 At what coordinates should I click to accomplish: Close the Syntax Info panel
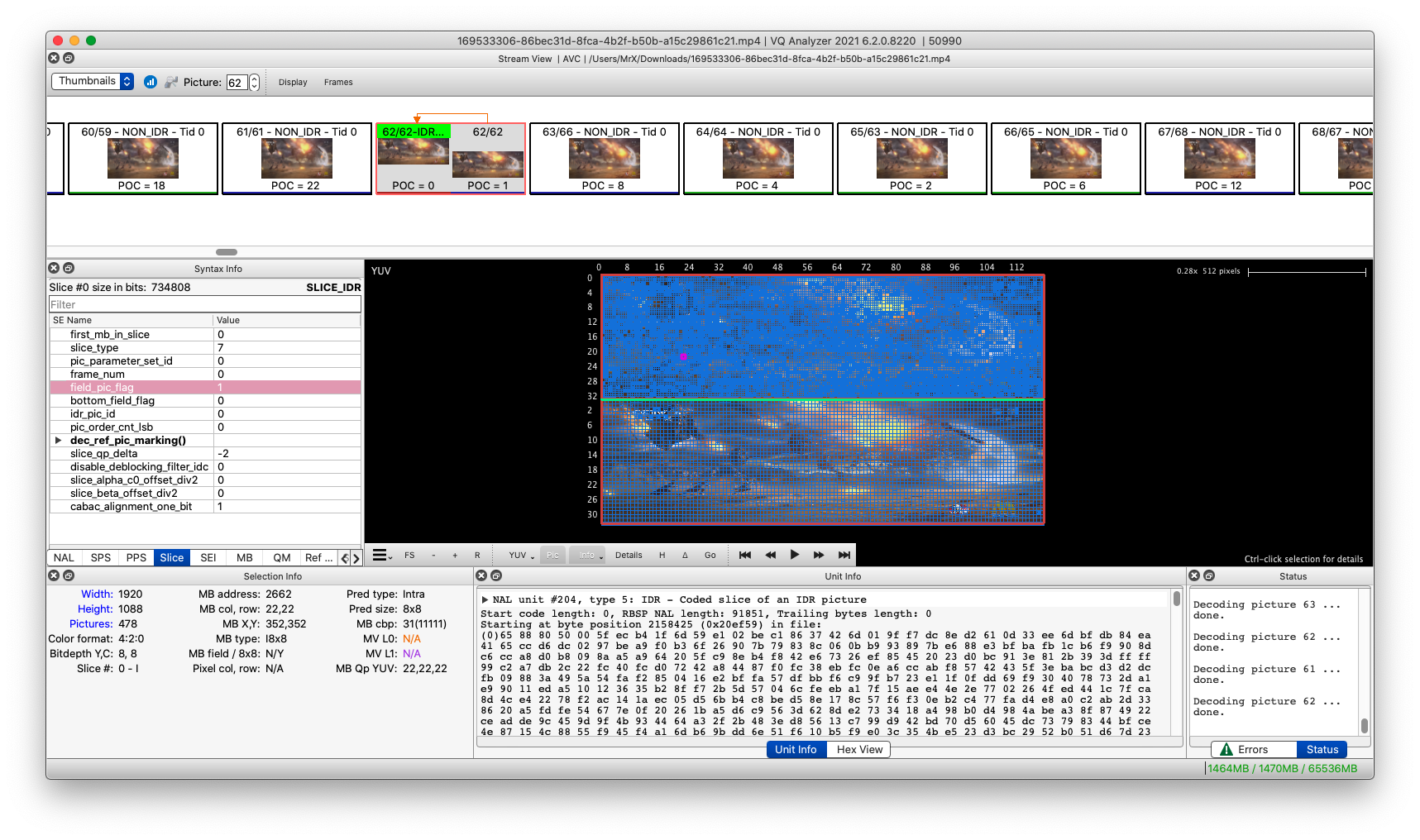pos(54,268)
